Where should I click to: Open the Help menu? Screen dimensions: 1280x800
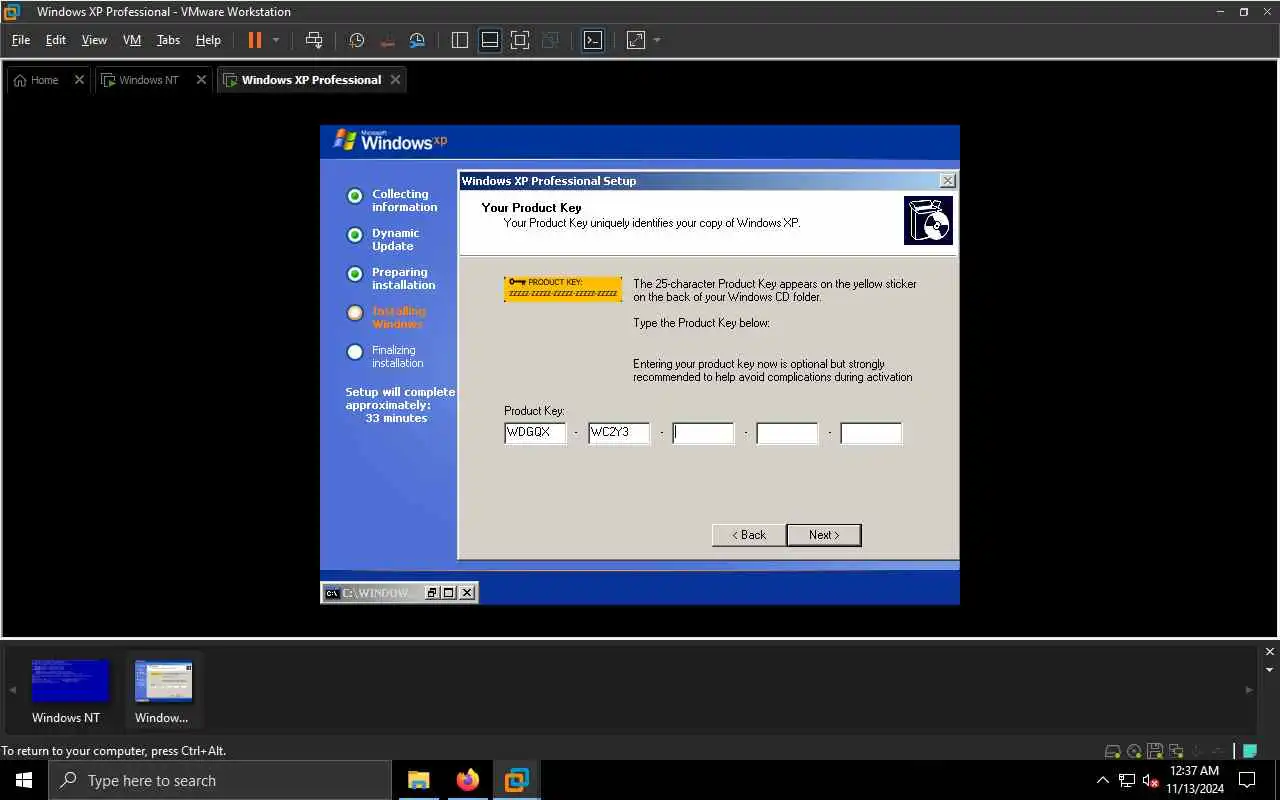pos(208,40)
